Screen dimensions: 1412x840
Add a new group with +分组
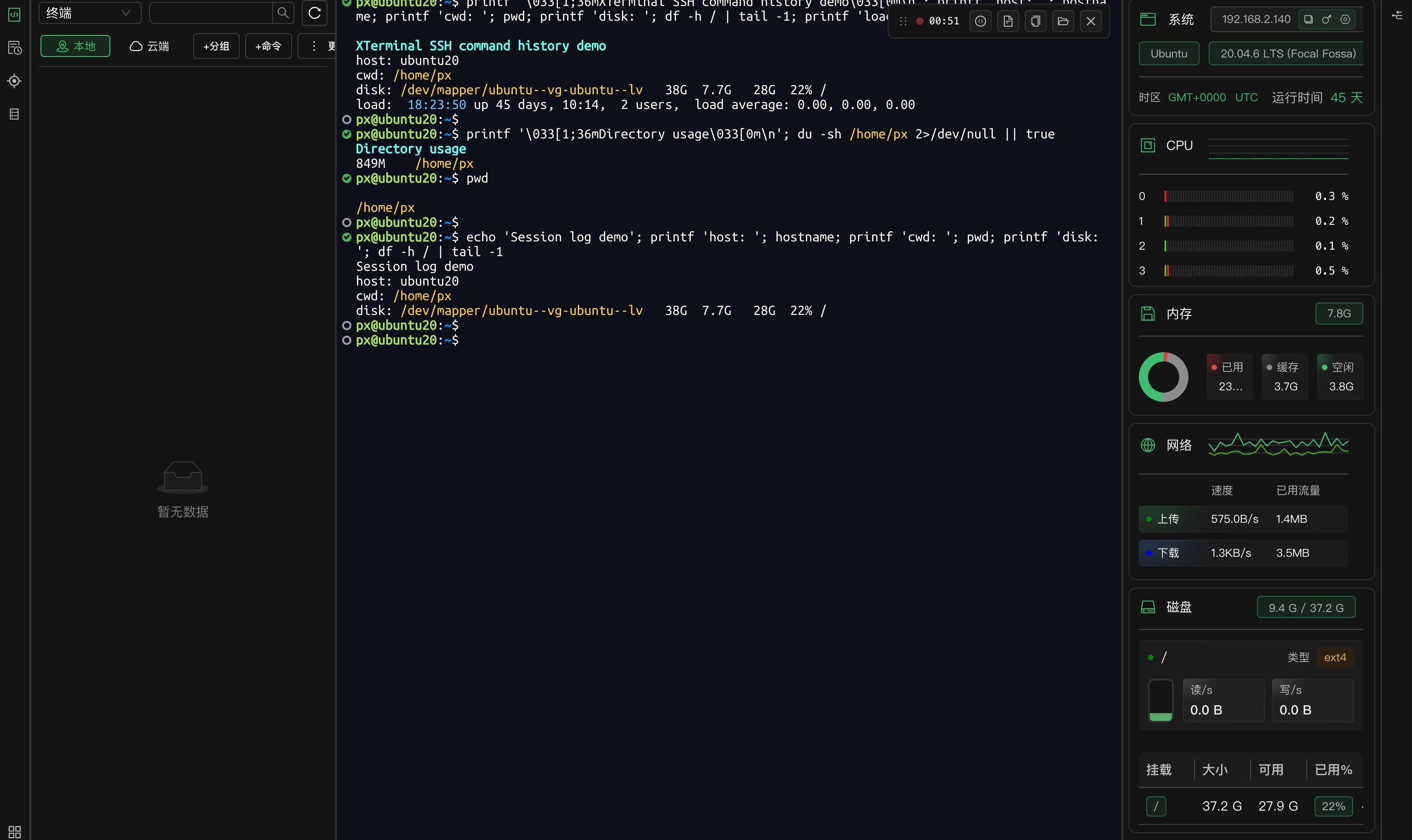pyautogui.click(x=216, y=46)
